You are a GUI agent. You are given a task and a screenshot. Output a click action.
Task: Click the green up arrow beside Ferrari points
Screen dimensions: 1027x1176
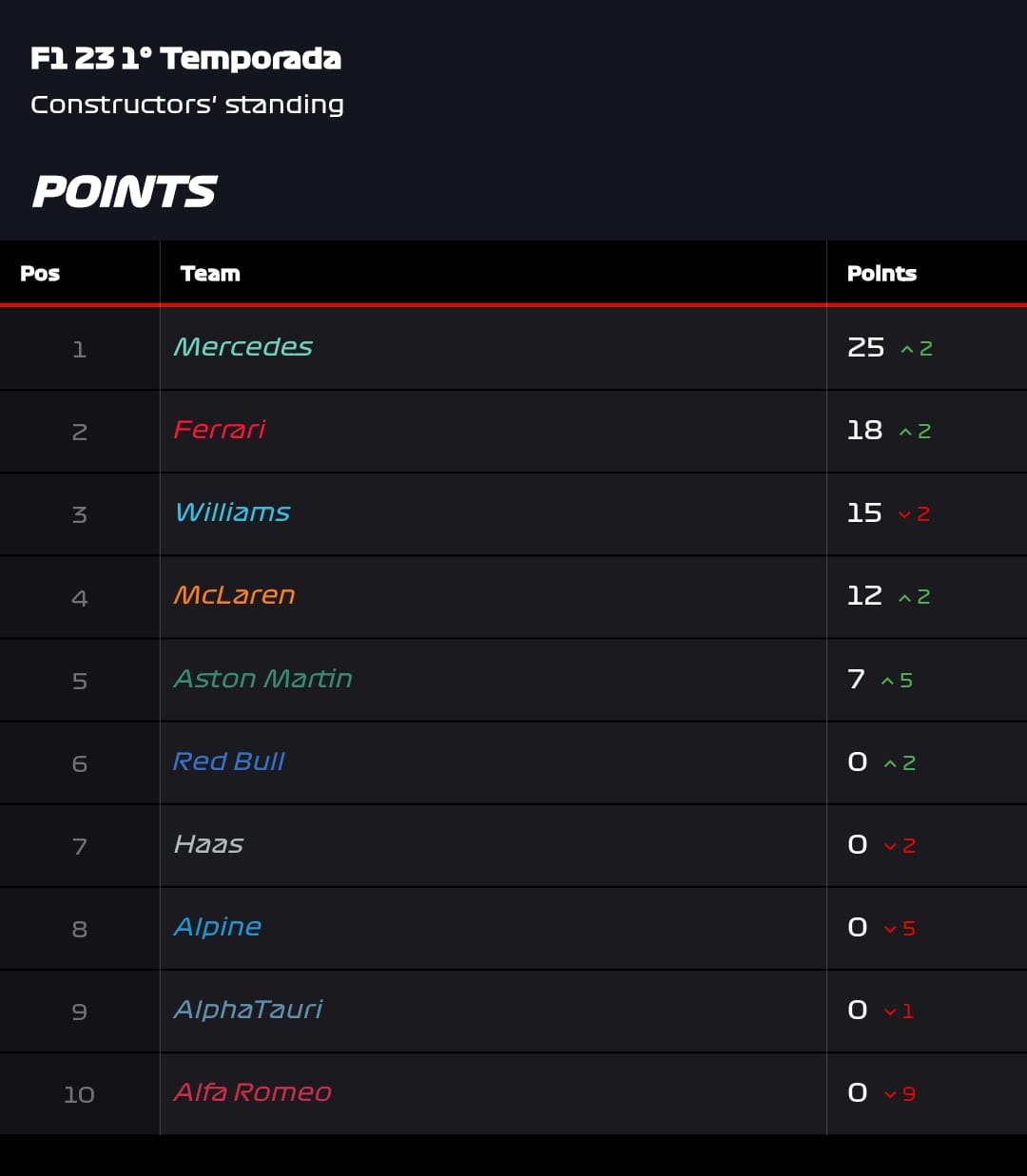(x=904, y=433)
